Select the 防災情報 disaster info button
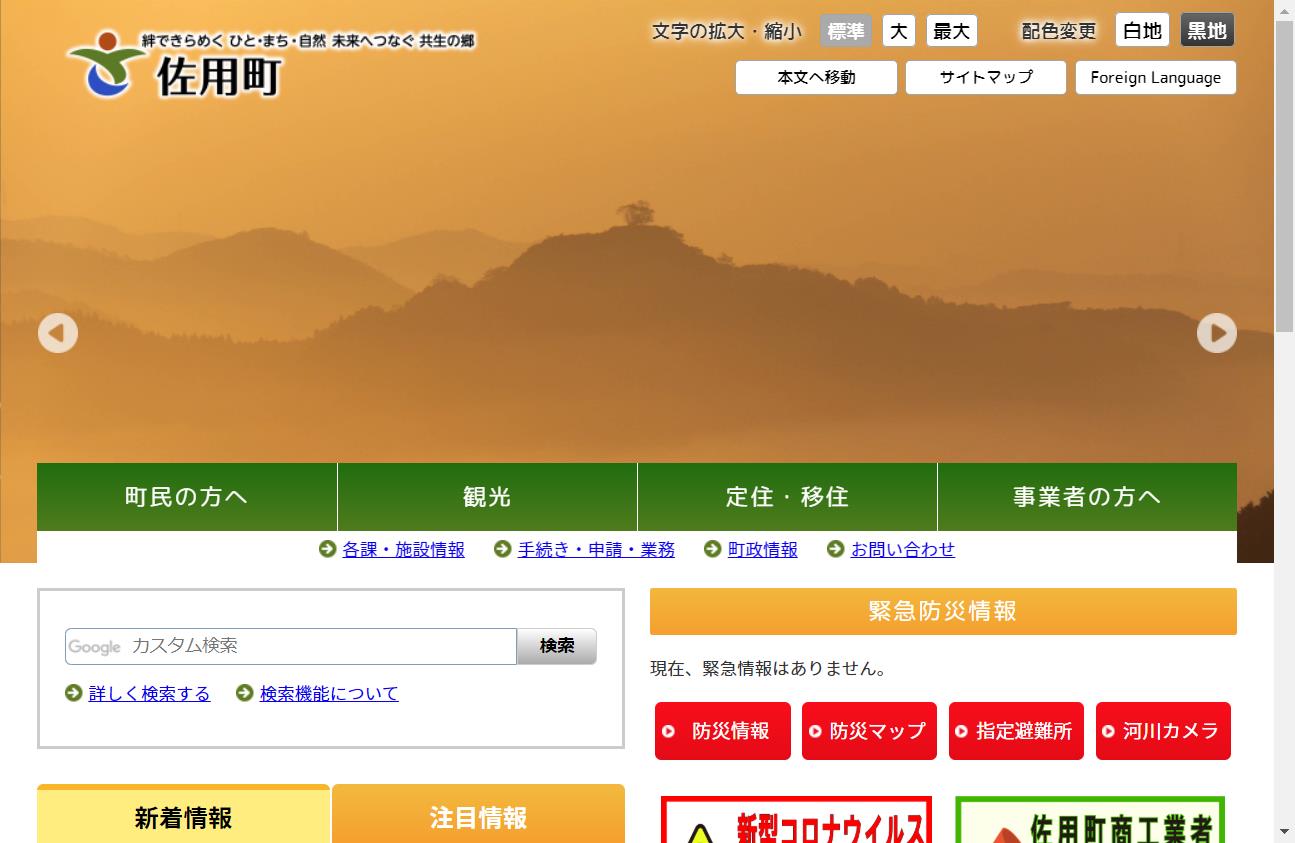 722,731
